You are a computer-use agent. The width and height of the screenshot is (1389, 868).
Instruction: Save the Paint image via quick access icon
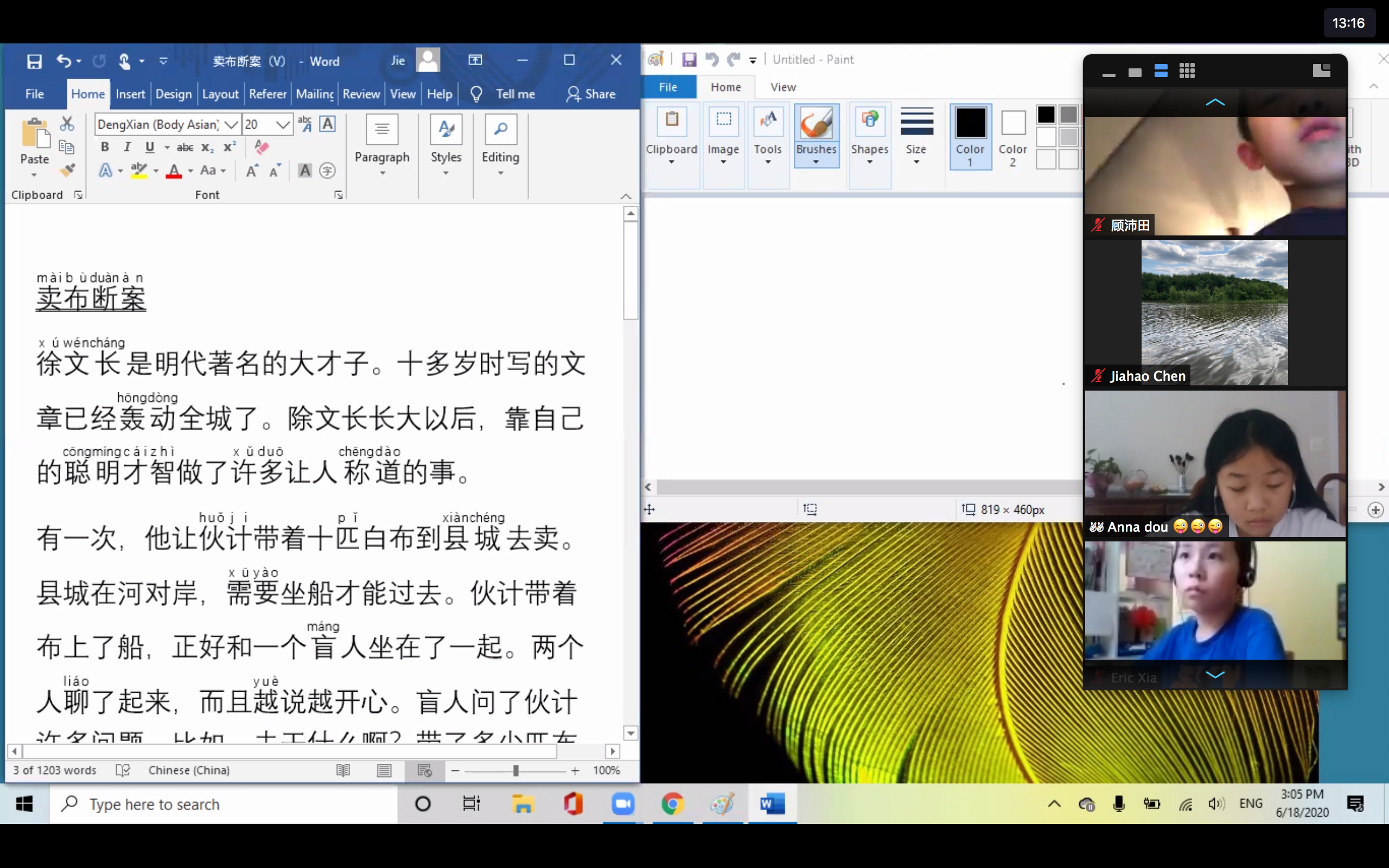[689, 59]
